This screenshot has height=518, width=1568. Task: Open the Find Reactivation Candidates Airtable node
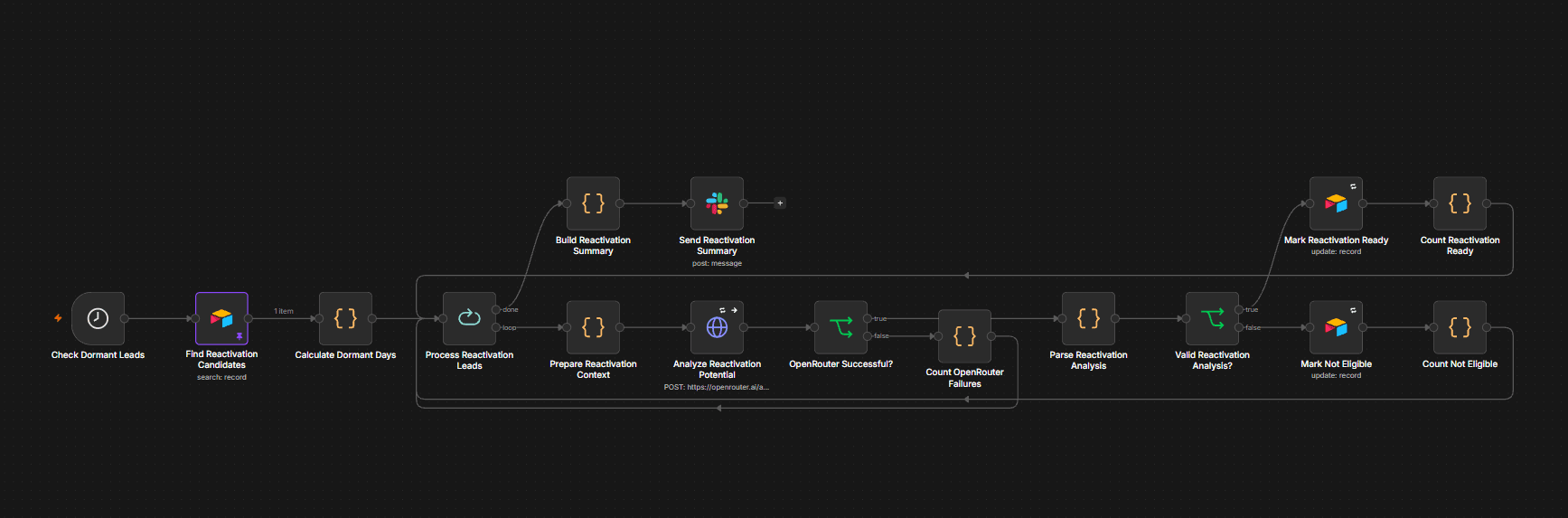(x=221, y=318)
